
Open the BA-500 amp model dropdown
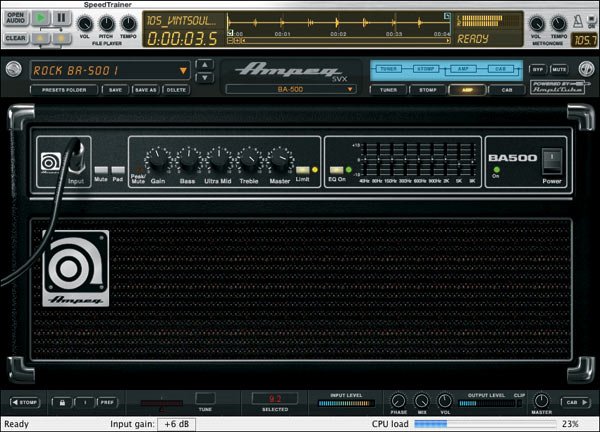point(290,90)
